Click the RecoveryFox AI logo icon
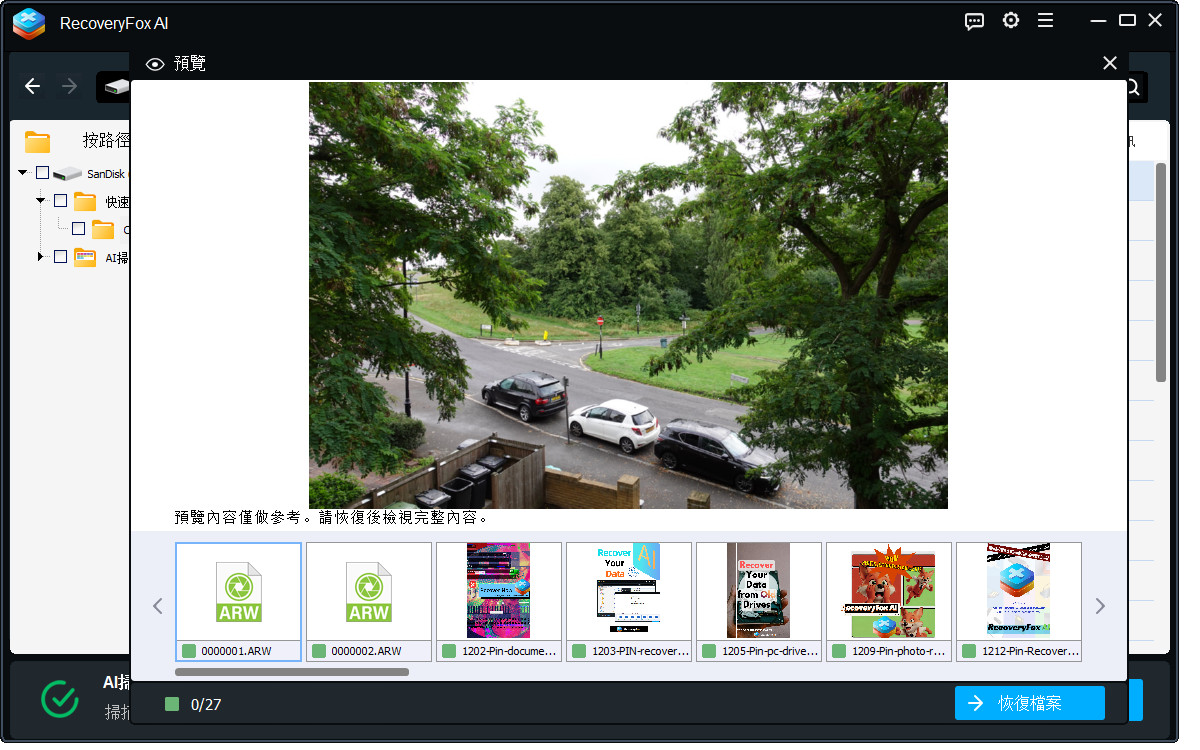Image resolution: width=1200 pixels, height=750 pixels. (x=29, y=23)
